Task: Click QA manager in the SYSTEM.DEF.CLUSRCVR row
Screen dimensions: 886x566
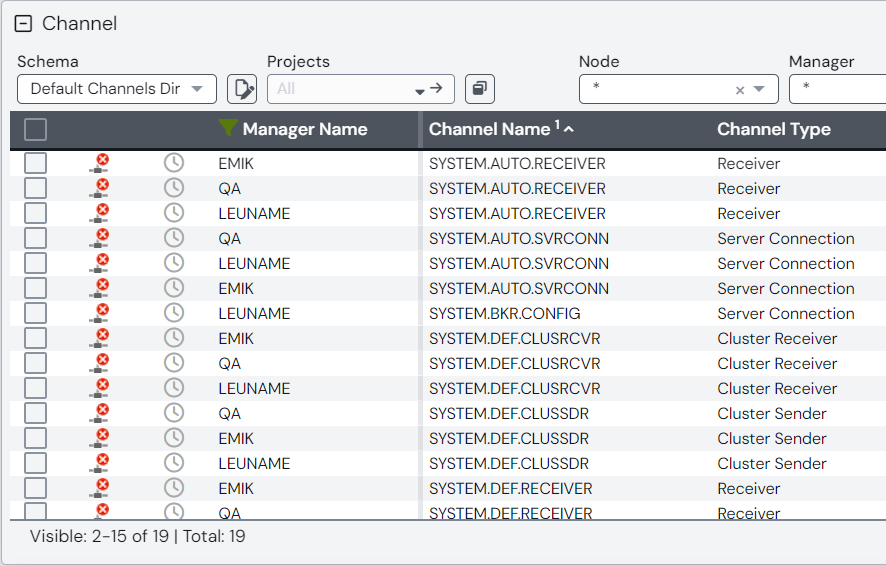Action: click(229, 363)
